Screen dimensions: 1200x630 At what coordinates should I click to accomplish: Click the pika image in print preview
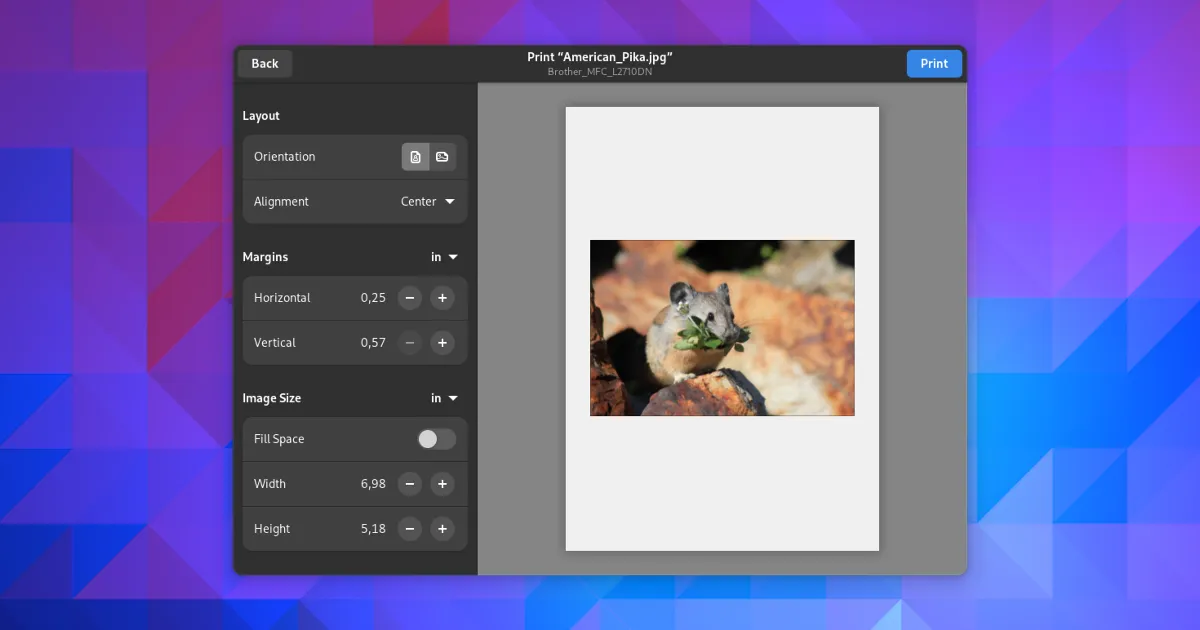click(x=722, y=328)
